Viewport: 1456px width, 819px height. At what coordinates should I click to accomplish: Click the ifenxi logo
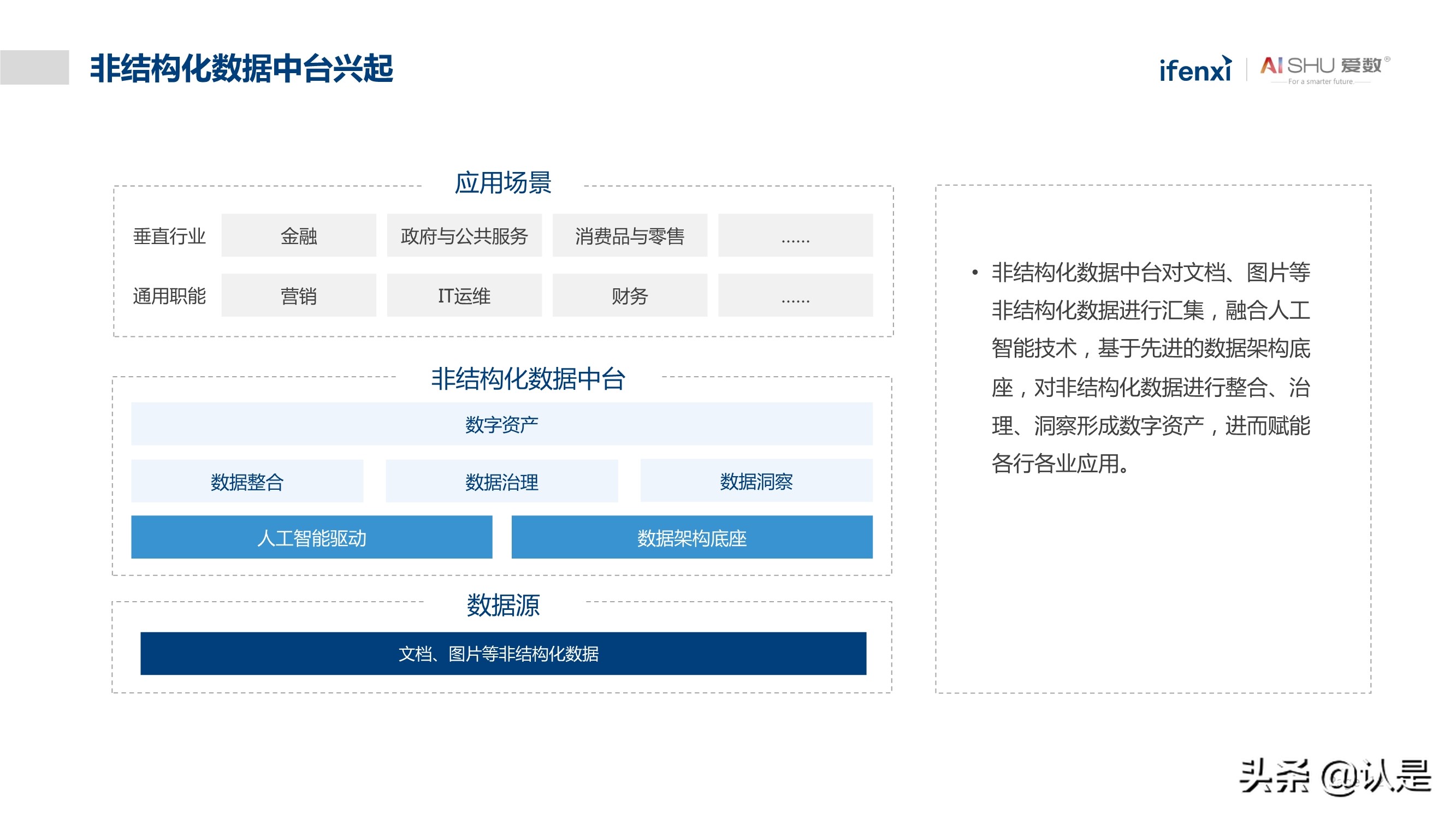1195,69
